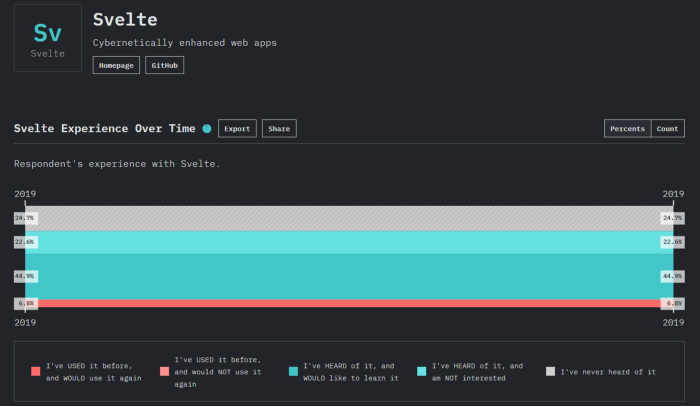Select legend text 'I've USED it before, and WOULD use it again'
The height and width of the screenshot is (406, 700).
pyautogui.click(x=93, y=372)
